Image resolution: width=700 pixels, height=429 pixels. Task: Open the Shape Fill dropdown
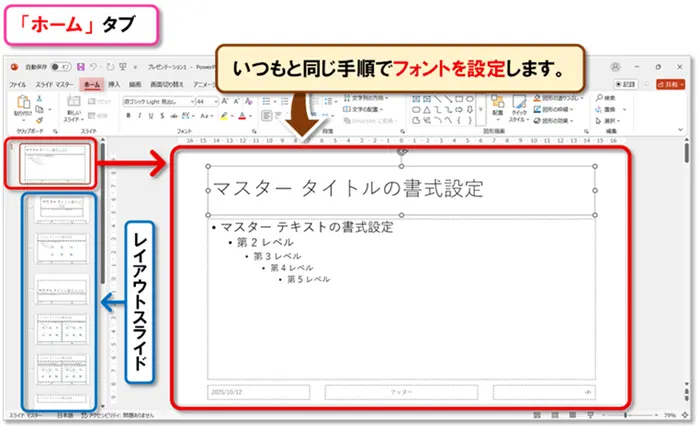pos(558,98)
